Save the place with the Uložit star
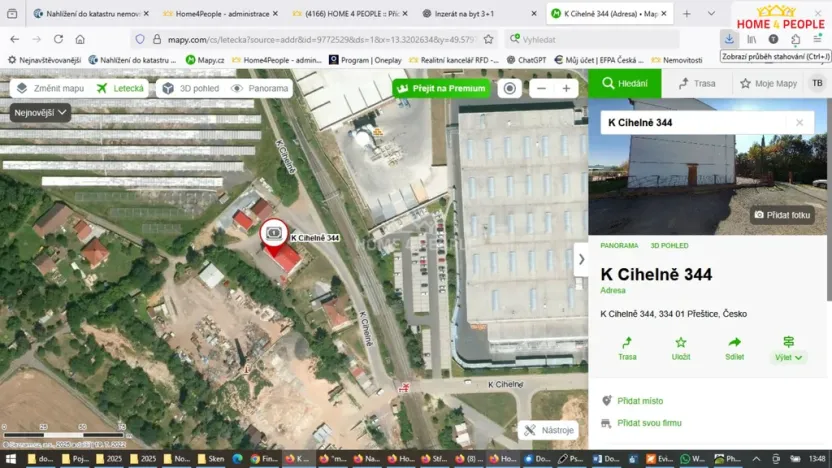The width and height of the screenshot is (832, 468). [x=681, y=347]
